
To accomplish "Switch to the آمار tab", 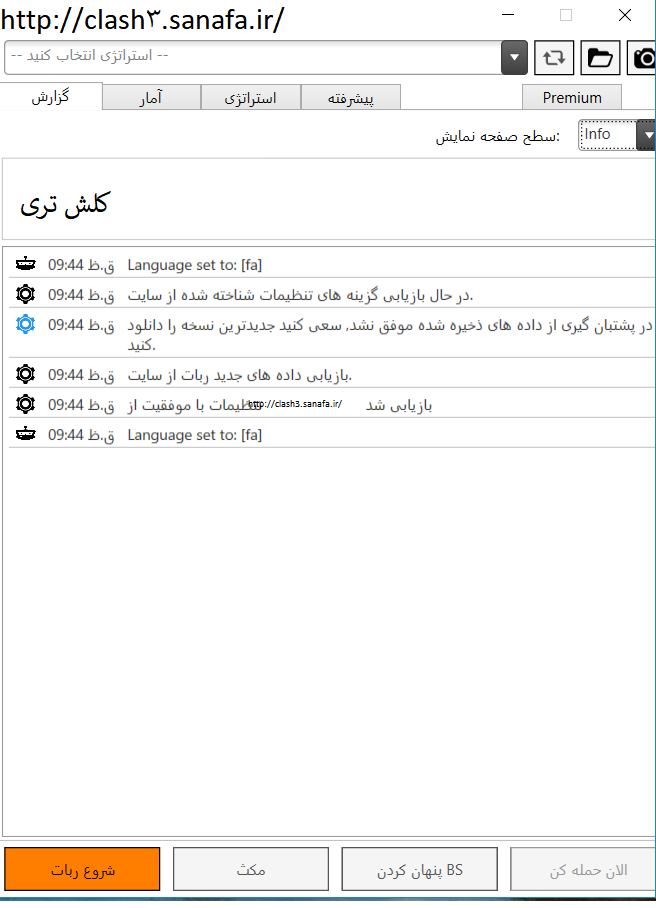I will tap(152, 97).
